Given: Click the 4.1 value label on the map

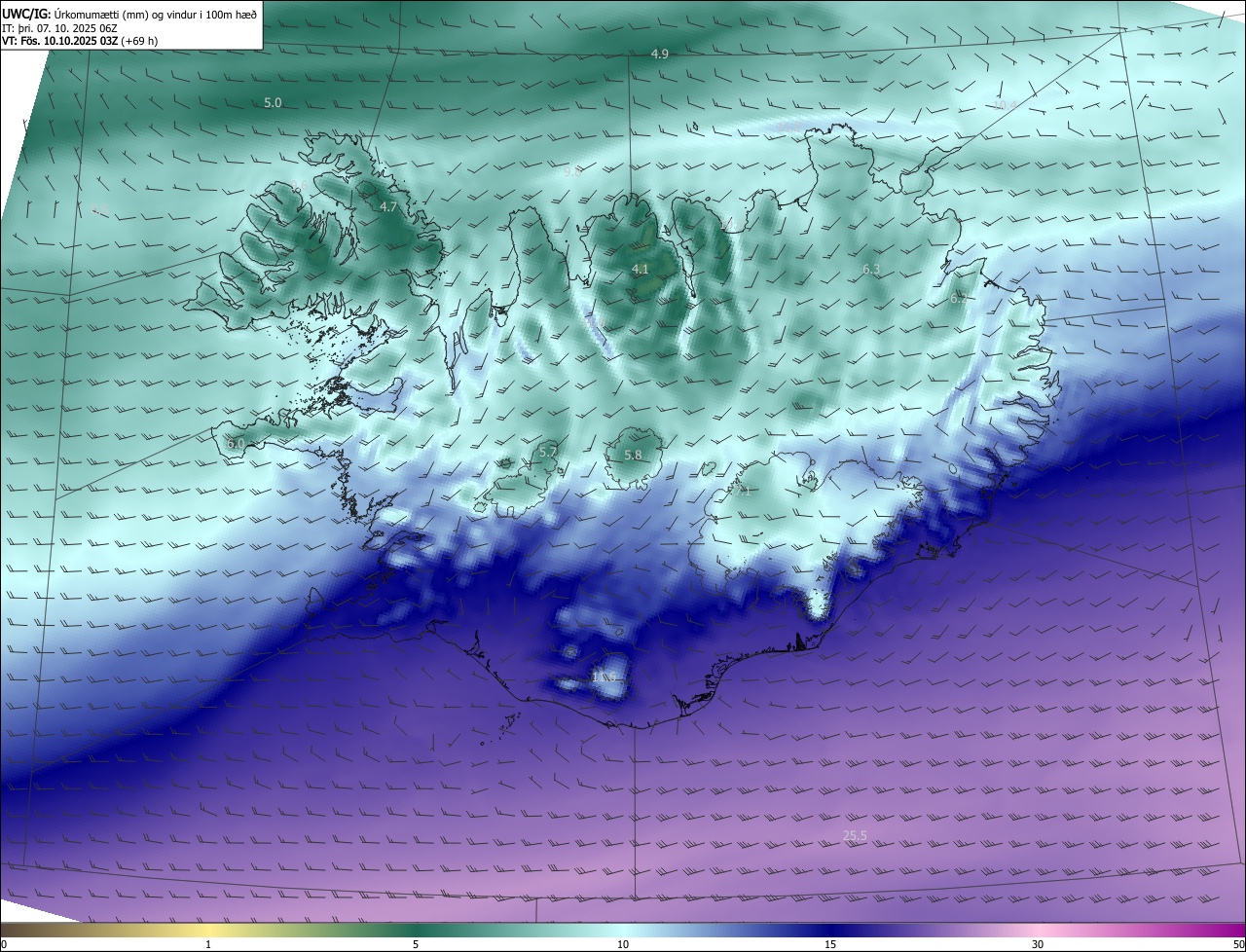Looking at the screenshot, I should (640, 269).
